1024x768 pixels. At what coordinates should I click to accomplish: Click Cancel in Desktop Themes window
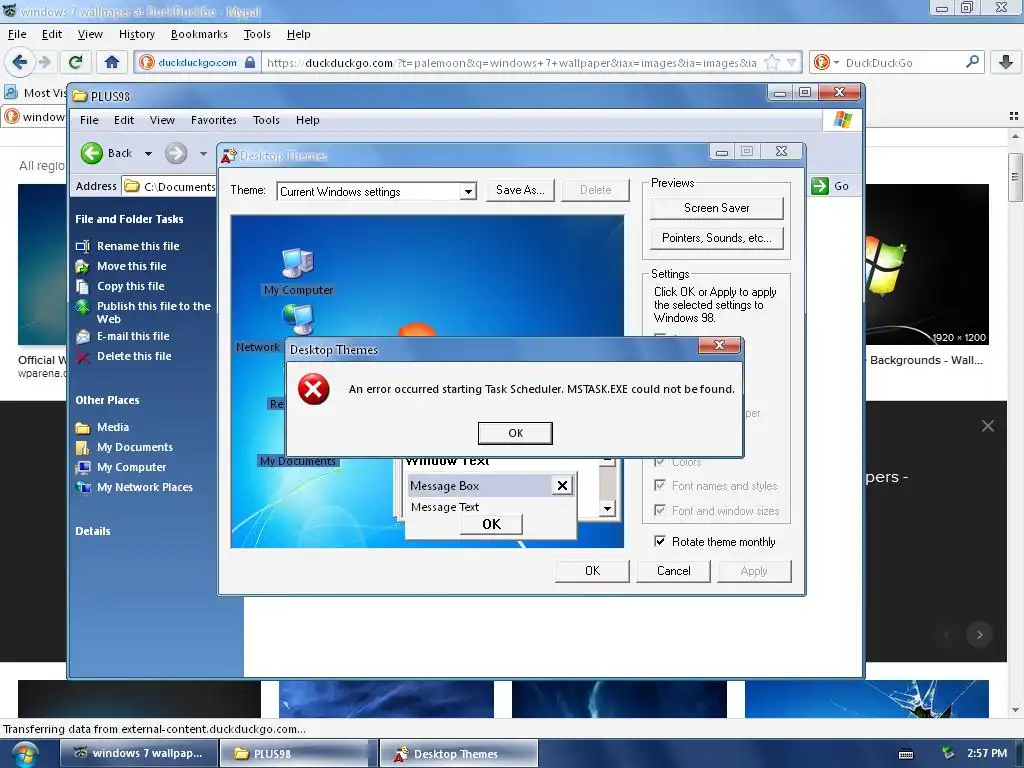(673, 571)
